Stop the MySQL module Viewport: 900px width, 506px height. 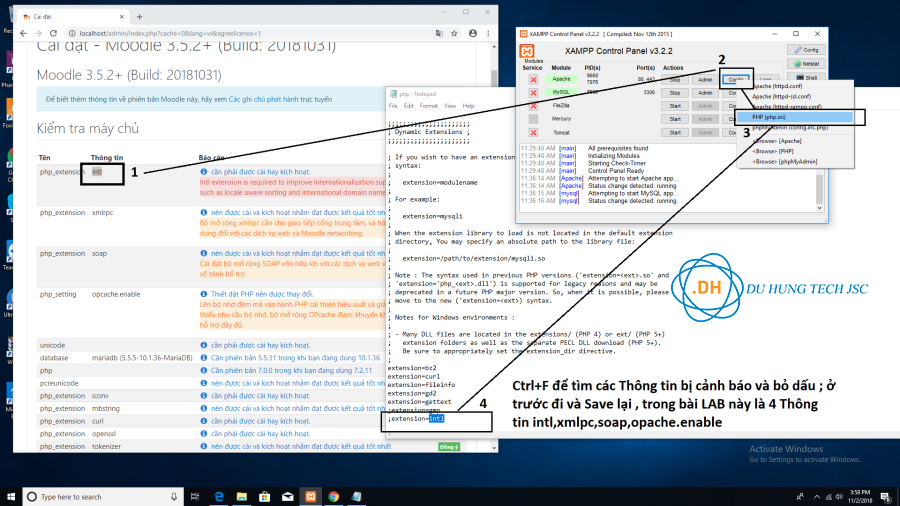click(x=675, y=92)
